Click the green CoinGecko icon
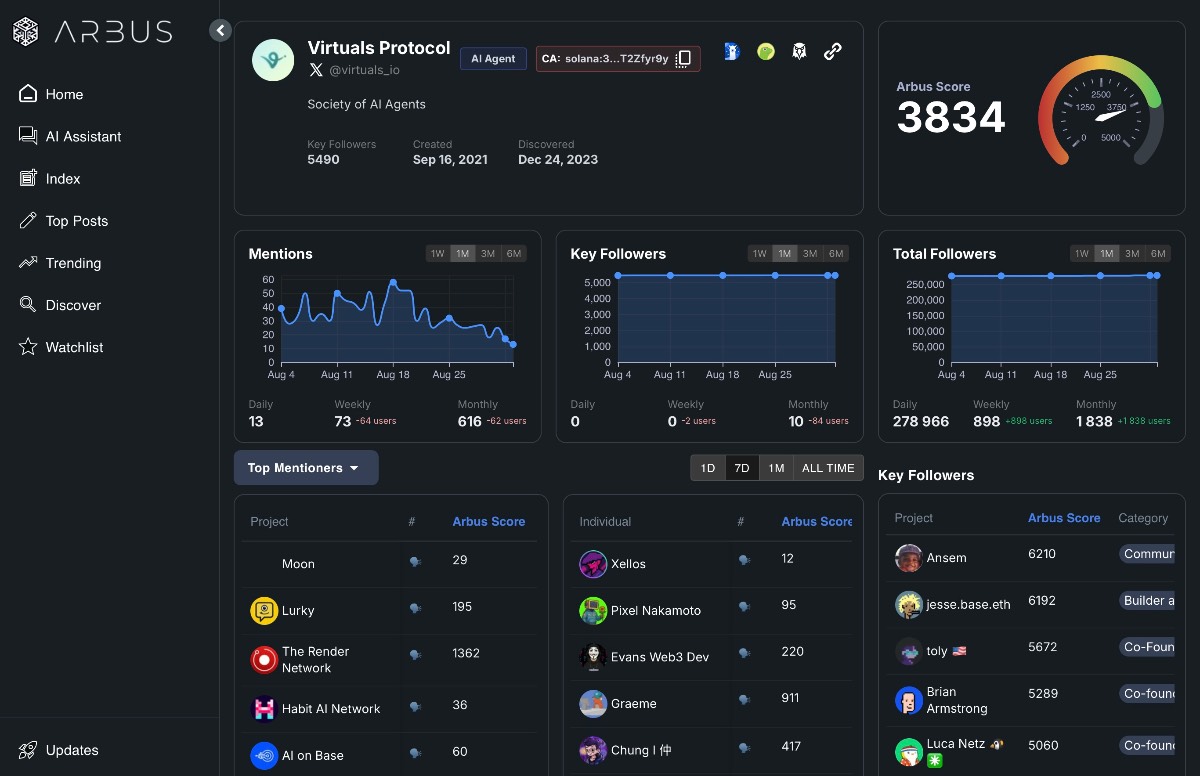Image resolution: width=1200 pixels, height=776 pixels. (765, 52)
